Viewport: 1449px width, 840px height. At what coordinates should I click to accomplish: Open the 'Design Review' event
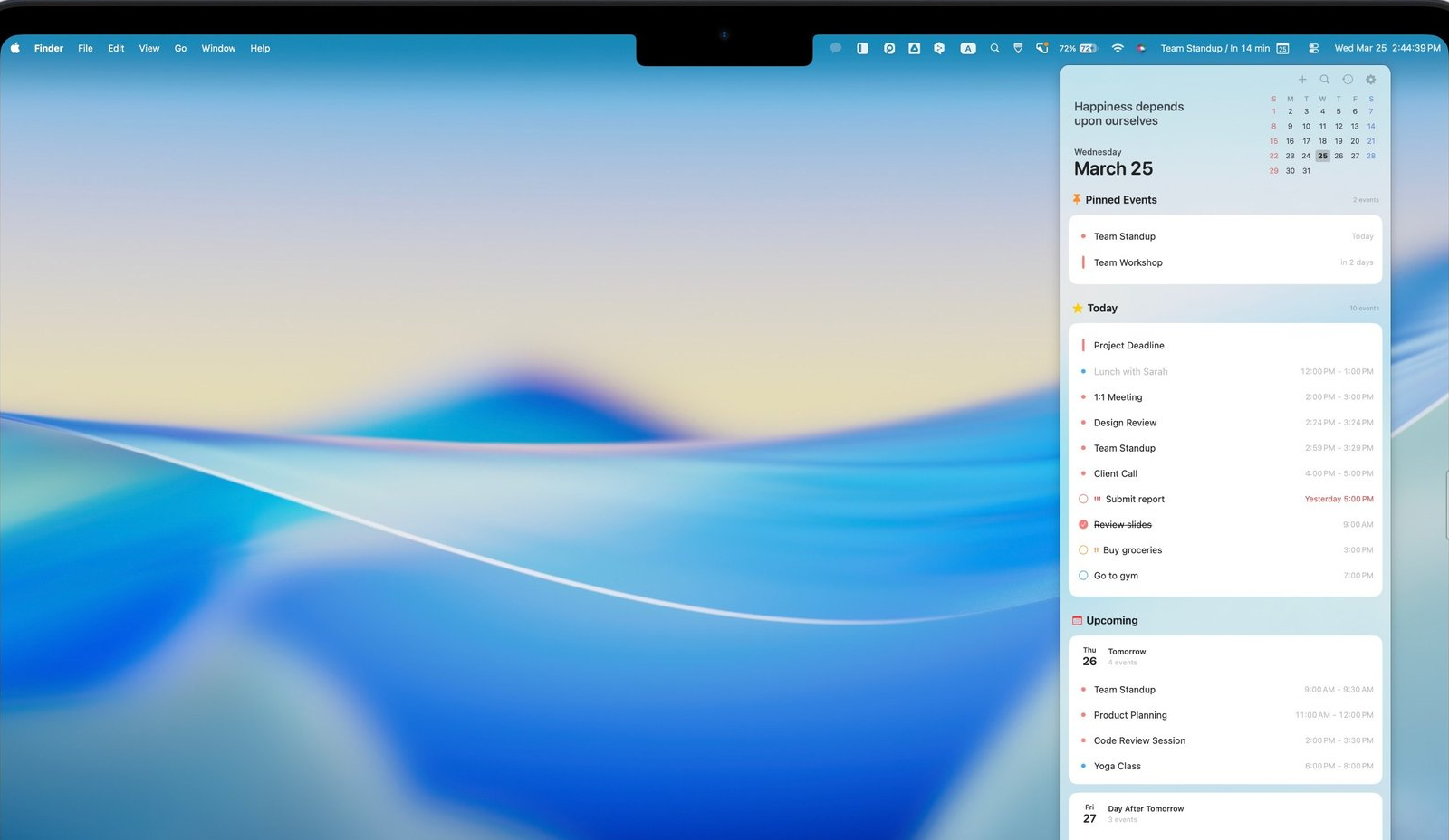point(1225,423)
